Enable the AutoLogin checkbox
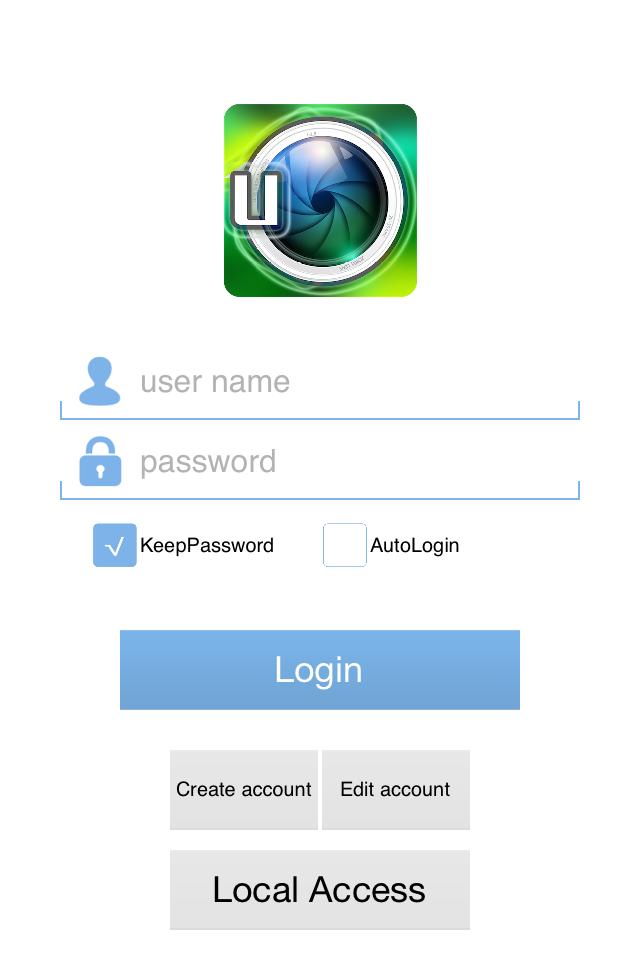The height and width of the screenshot is (960, 640). 345,545
